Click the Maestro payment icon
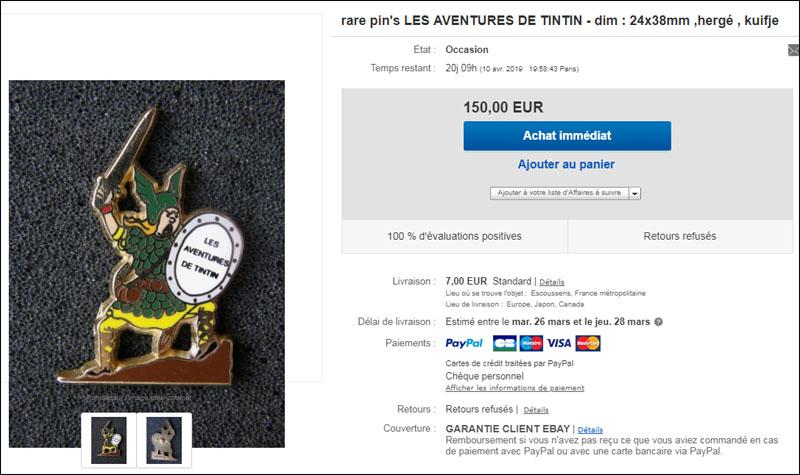Viewport: 800px width, 475px height. 531,343
